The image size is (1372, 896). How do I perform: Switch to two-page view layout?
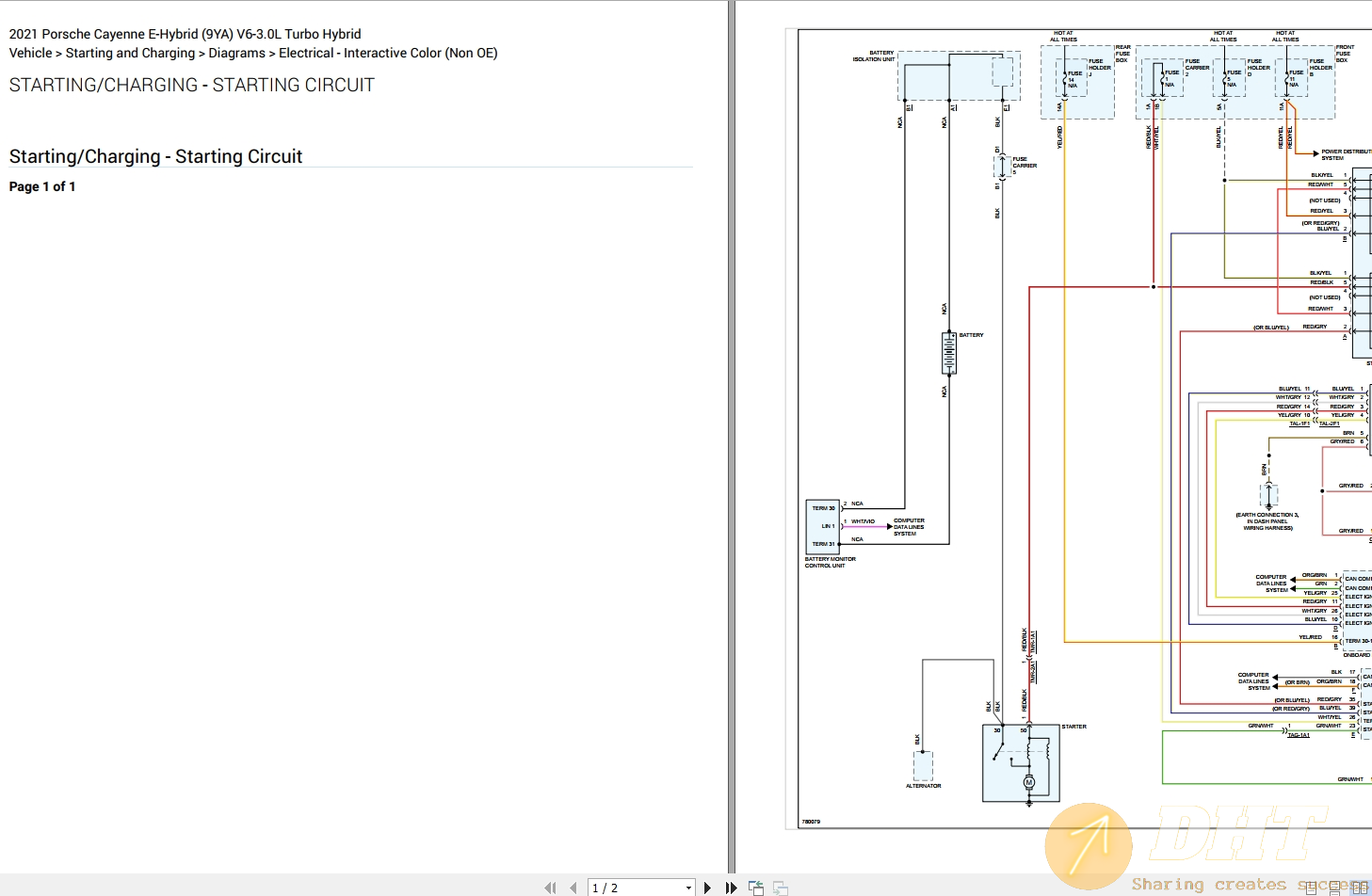pyautogui.click(x=1360, y=887)
